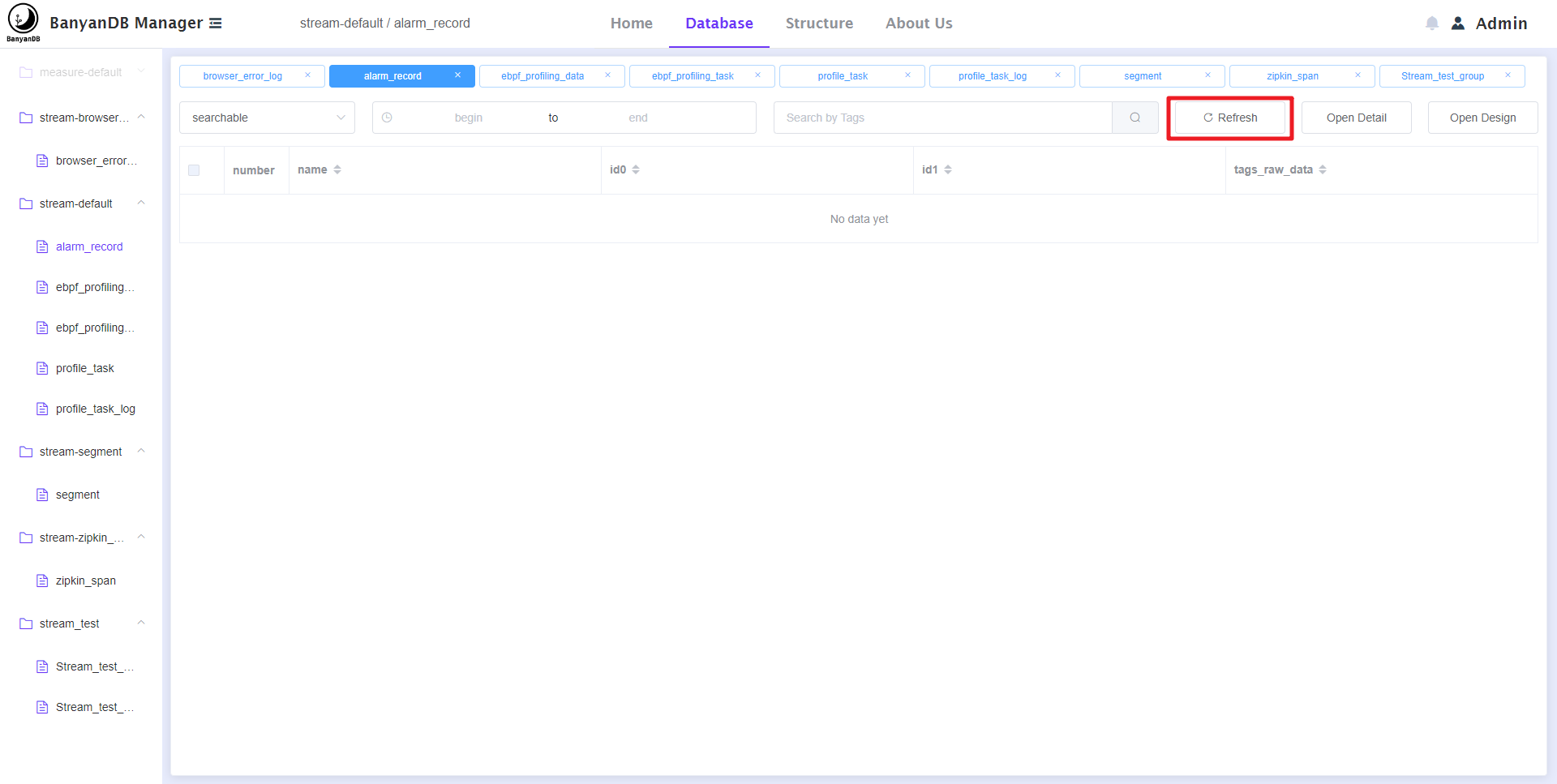
Task: Click the zipkin_span file icon in sidebar
Action: point(42,581)
